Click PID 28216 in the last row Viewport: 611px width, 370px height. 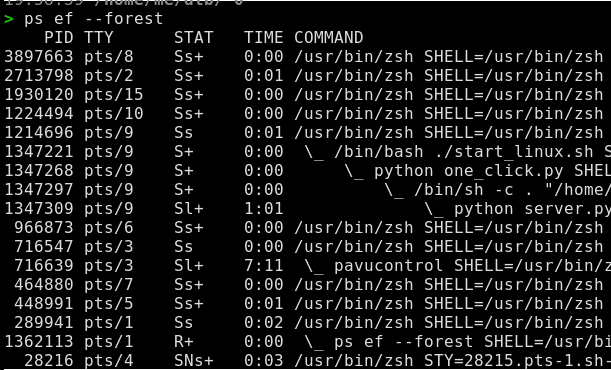pos(49,361)
